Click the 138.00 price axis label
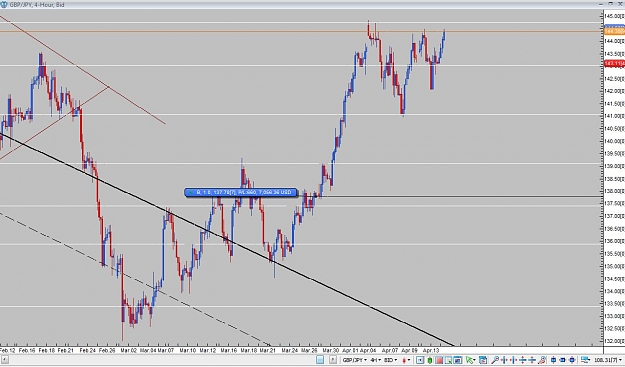The width and height of the screenshot is (625, 367). [x=614, y=191]
